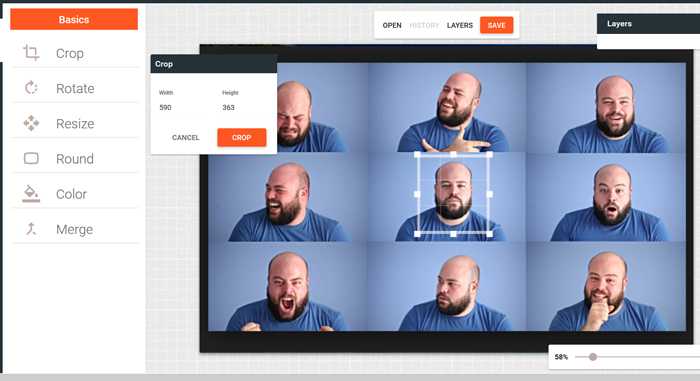Select the Resize tool icon
Image resolution: width=700 pixels, height=381 pixels.
click(31, 123)
